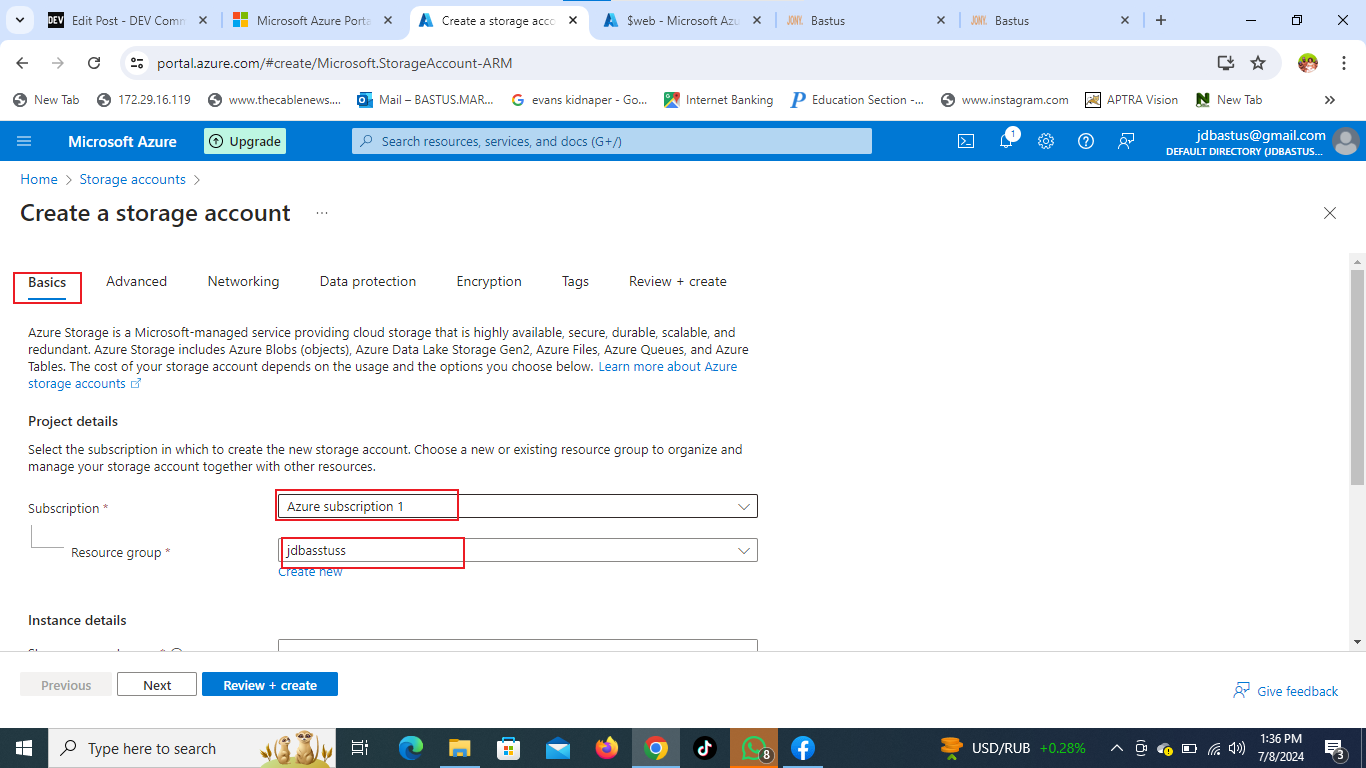
Task: Open the Chrome profile avatar
Action: click(x=1308, y=63)
